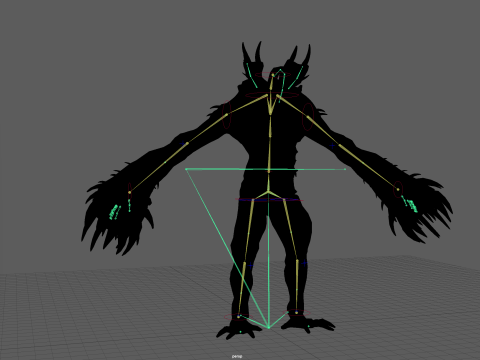The width and height of the screenshot is (480, 360).
Task: Select the red ankle ring on the screen-right foot
Action: click(x=296, y=313)
